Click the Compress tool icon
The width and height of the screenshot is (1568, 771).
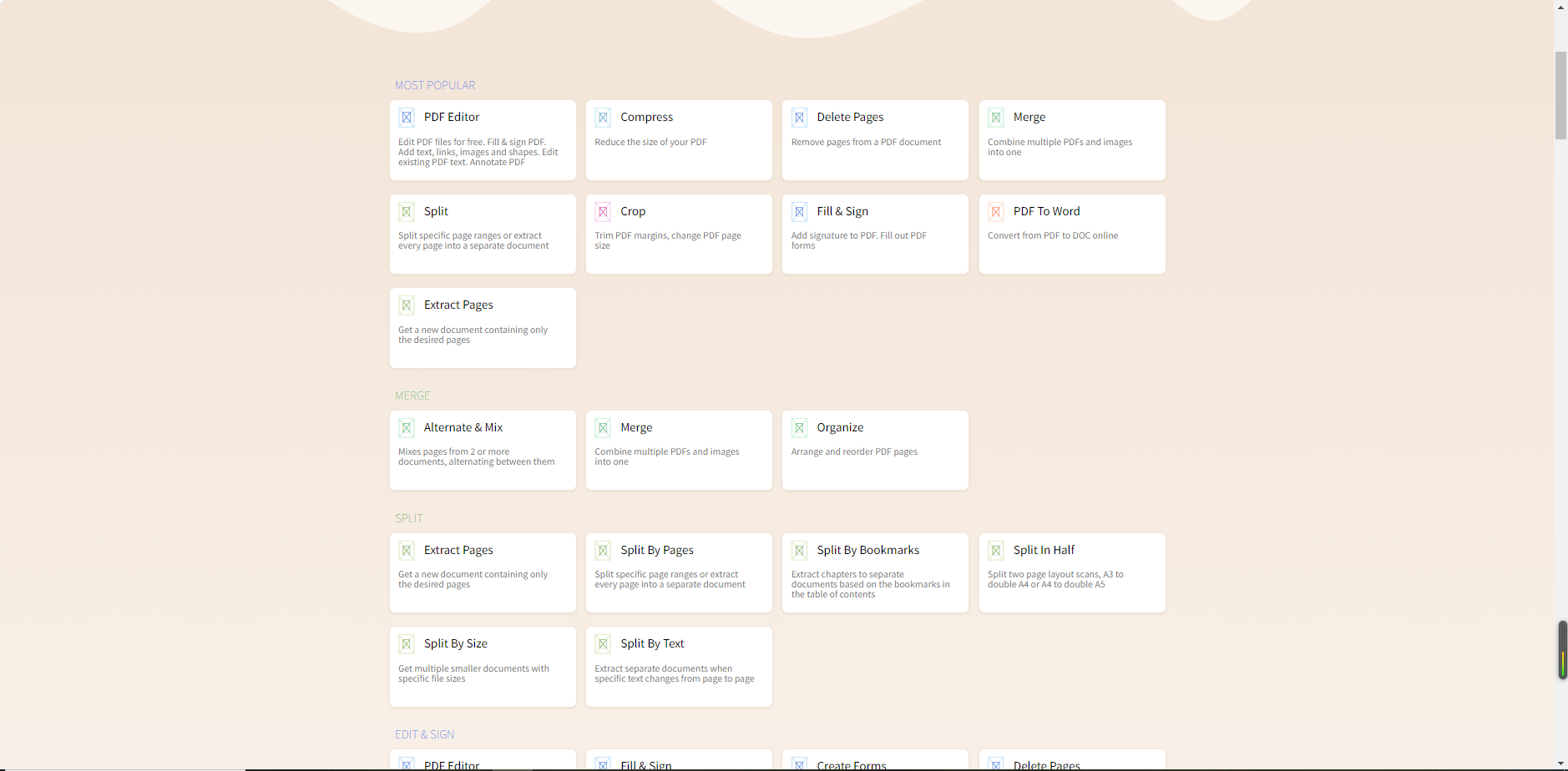click(603, 118)
